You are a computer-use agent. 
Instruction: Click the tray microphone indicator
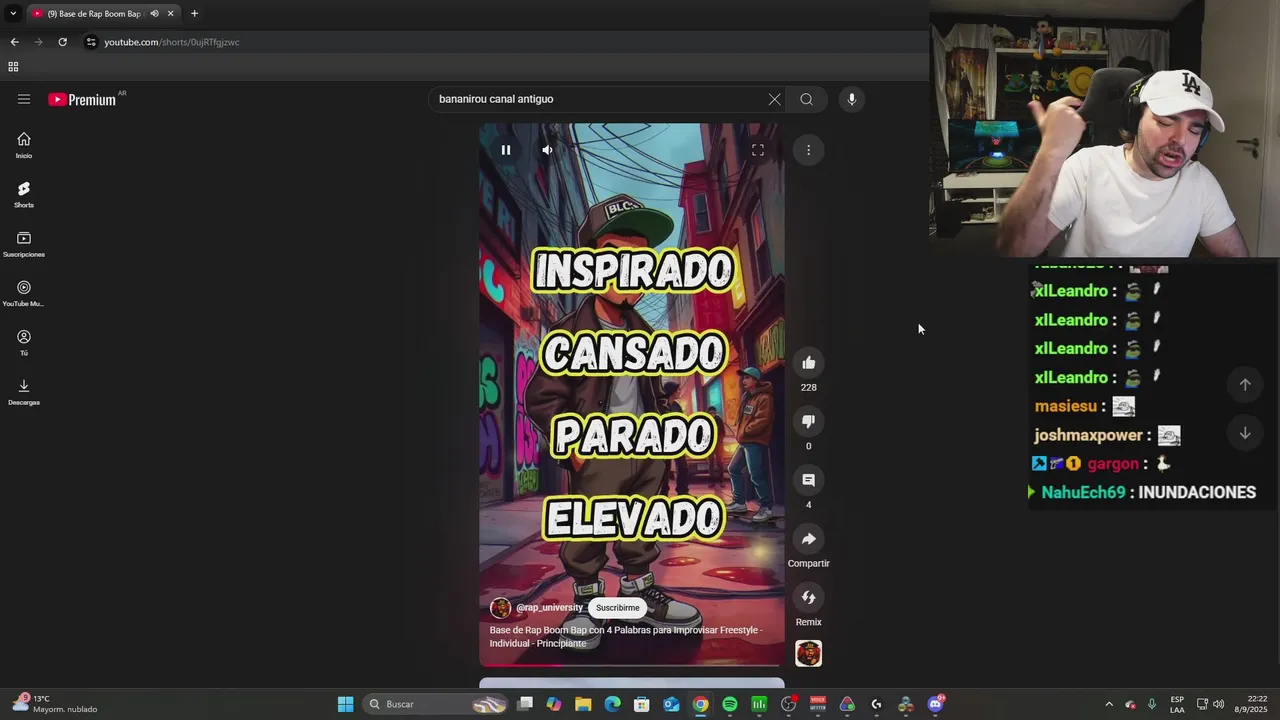(x=1151, y=704)
